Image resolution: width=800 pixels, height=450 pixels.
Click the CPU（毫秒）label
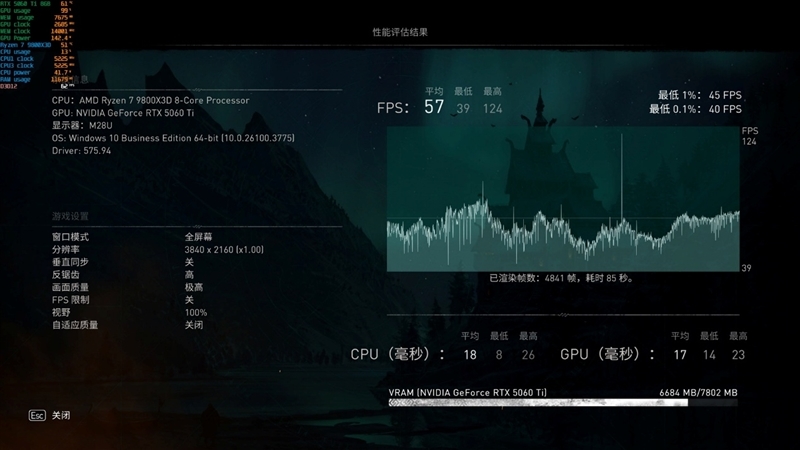pos(397,354)
